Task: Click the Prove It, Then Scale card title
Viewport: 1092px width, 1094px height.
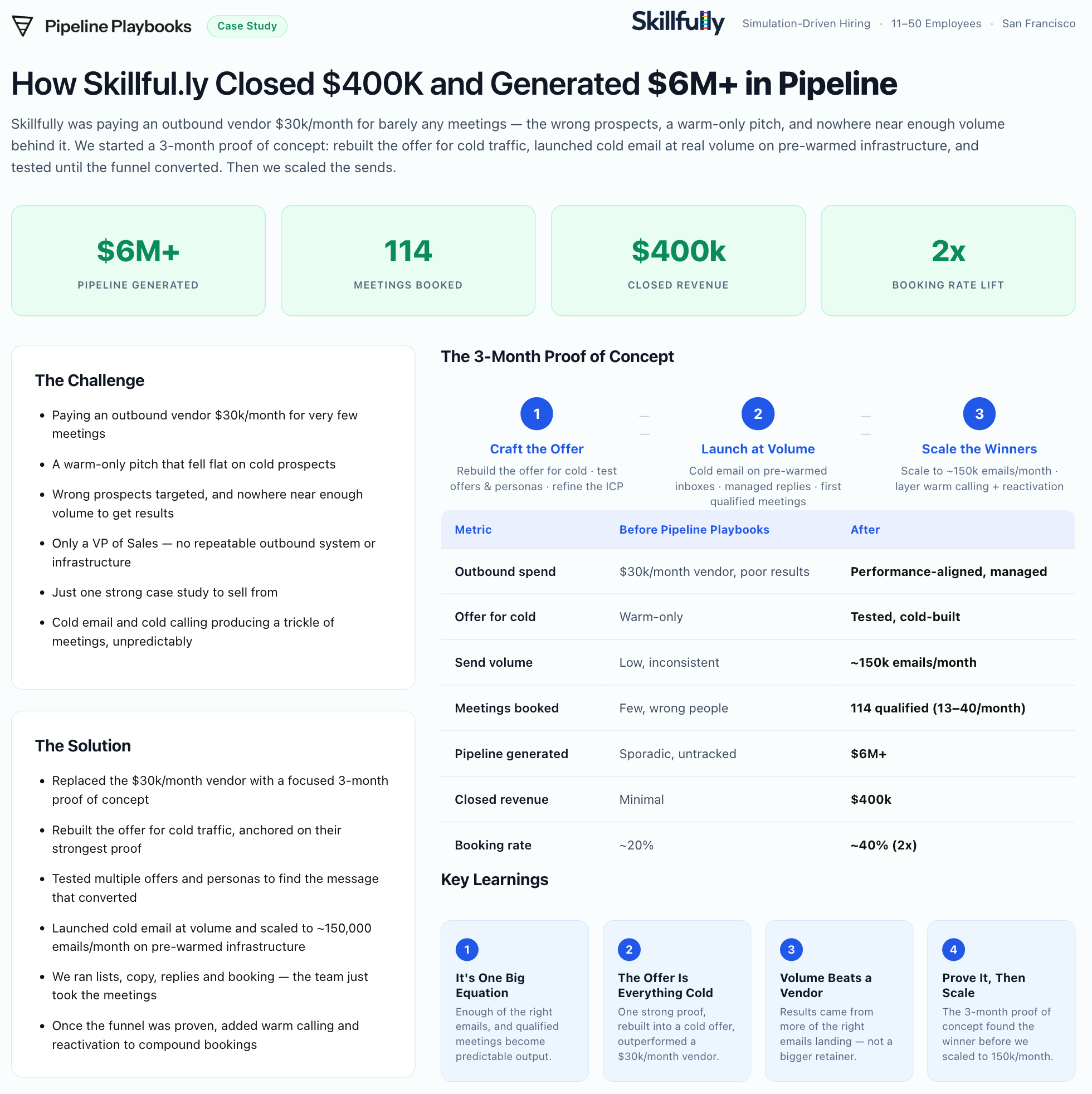Action: point(983,985)
